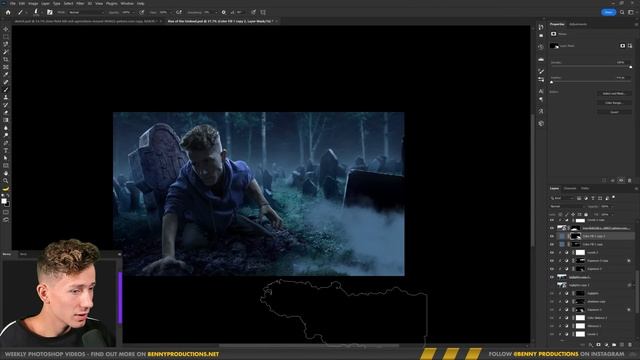Open the Filter menu
Viewport: 640px width, 360px height.
(80, 3)
